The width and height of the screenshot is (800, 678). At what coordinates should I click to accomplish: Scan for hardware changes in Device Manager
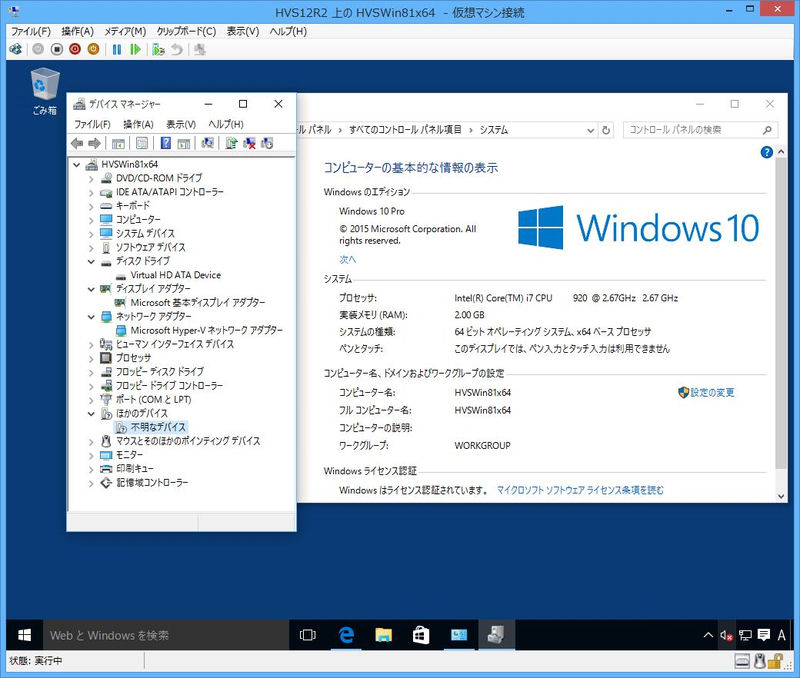[x=208, y=143]
